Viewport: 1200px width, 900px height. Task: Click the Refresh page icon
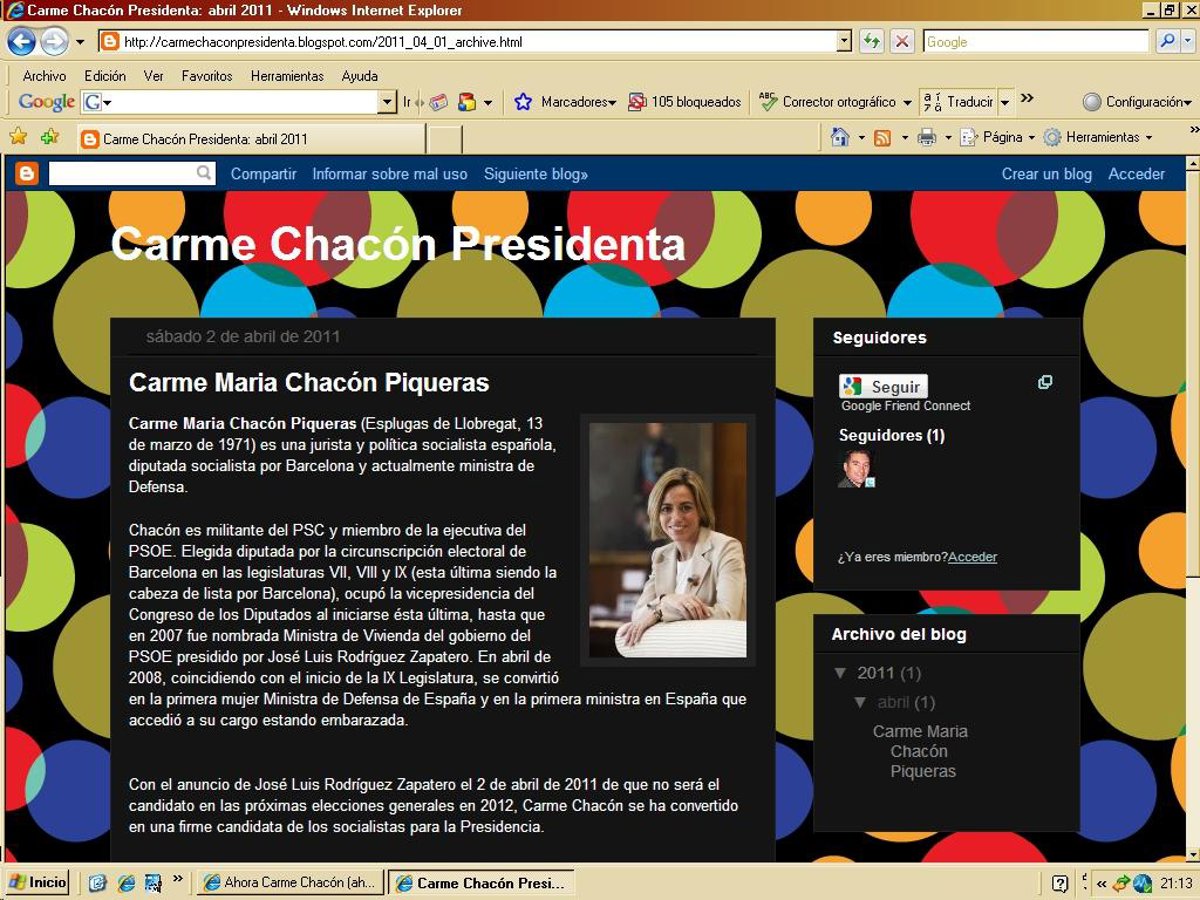(x=871, y=41)
